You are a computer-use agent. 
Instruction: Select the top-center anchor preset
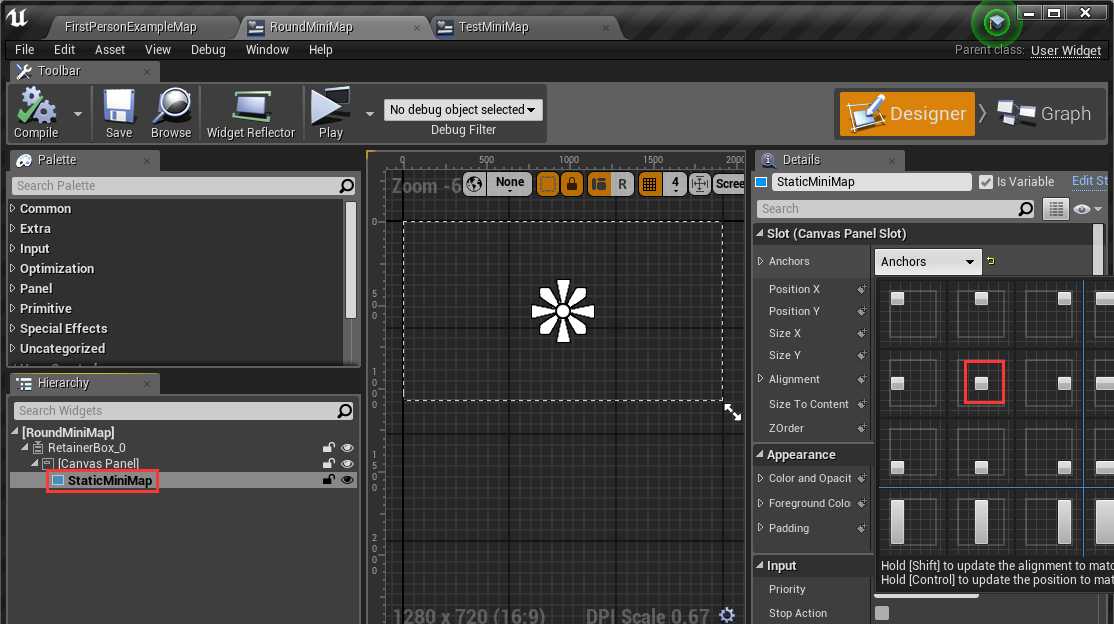point(981,313)
